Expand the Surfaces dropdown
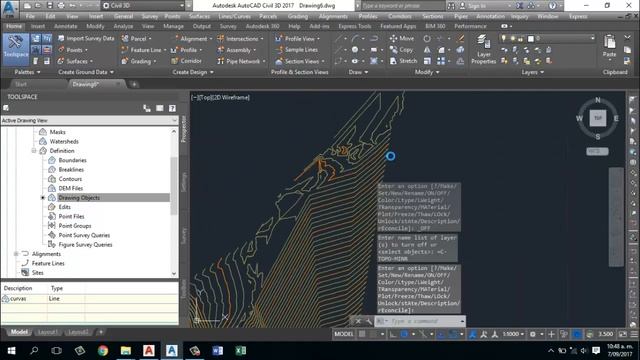The image size is (640, 360). tap(91, 61)
